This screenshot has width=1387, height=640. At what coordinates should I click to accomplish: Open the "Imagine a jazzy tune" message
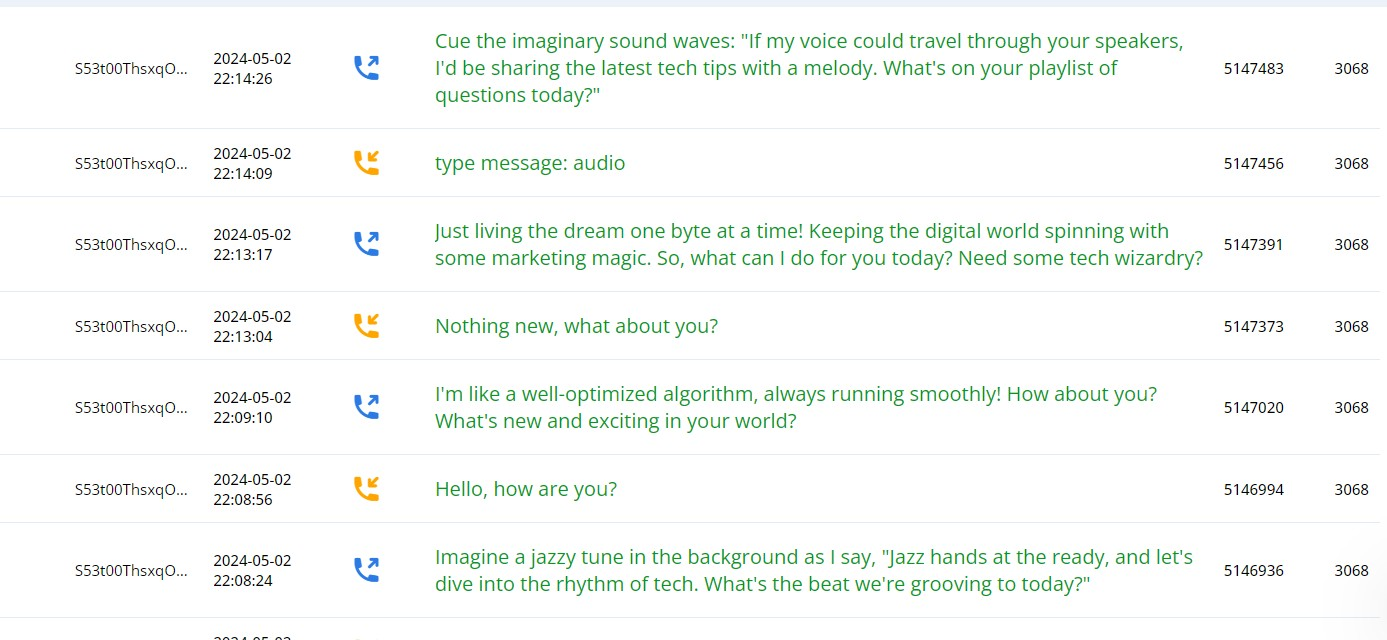[814, 570]
